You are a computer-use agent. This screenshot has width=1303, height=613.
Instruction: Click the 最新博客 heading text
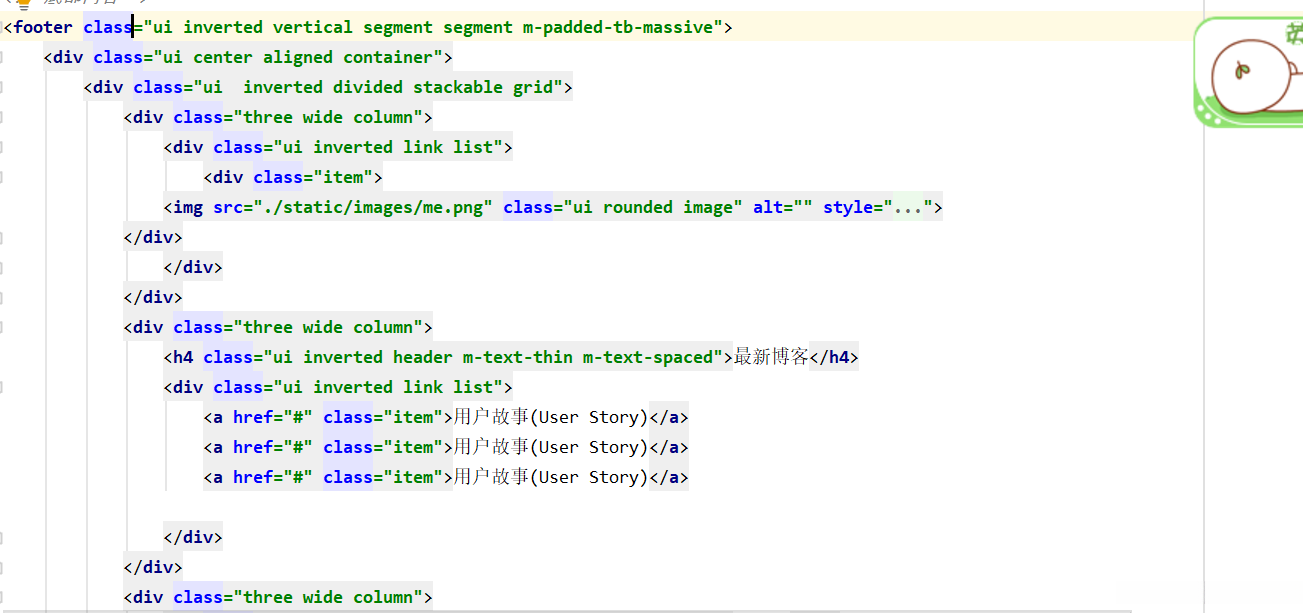(771, 357)
